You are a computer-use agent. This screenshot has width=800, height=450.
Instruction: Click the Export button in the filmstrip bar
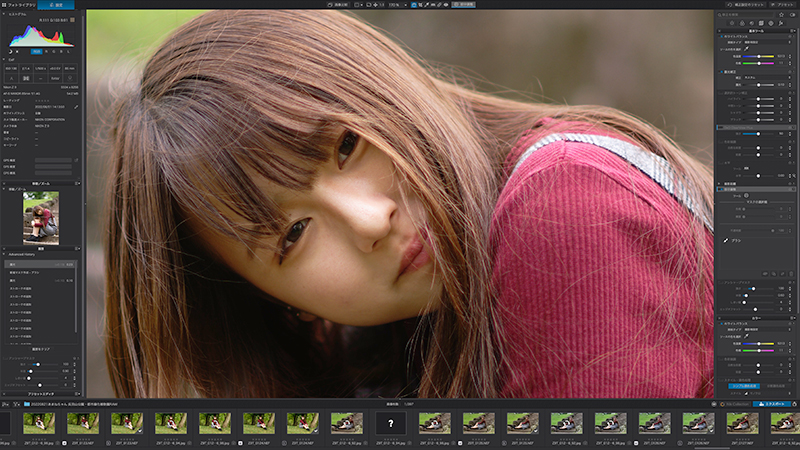point(771,404)
